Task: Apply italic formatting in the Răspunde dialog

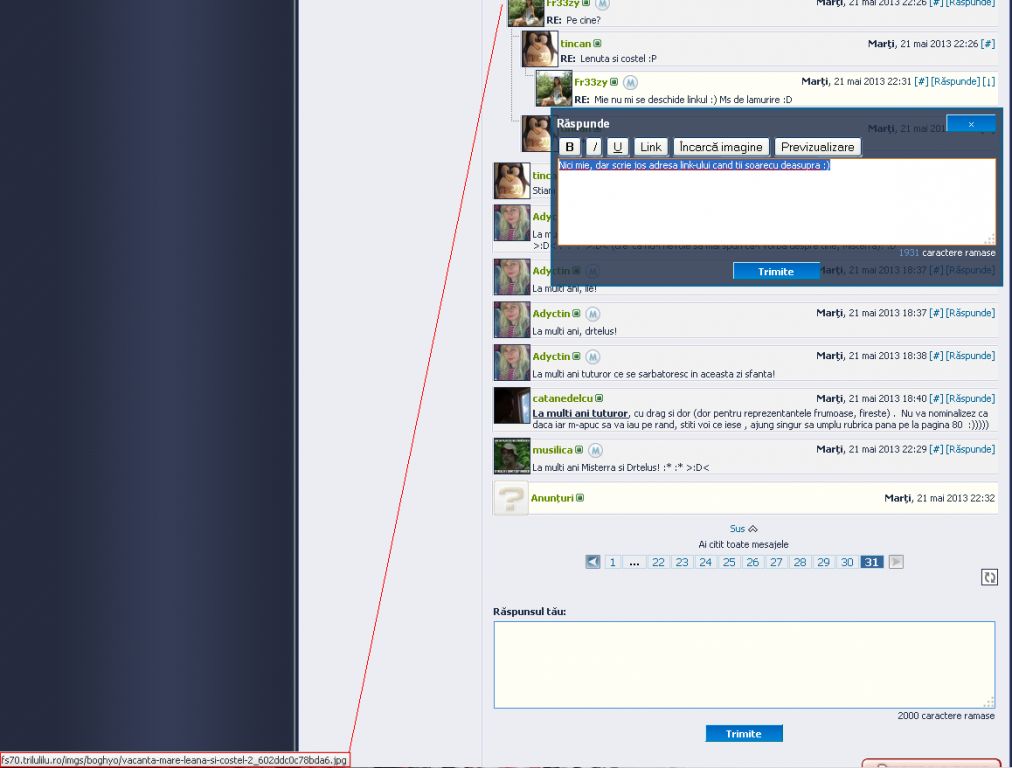Action: click(x=594, y=147)
